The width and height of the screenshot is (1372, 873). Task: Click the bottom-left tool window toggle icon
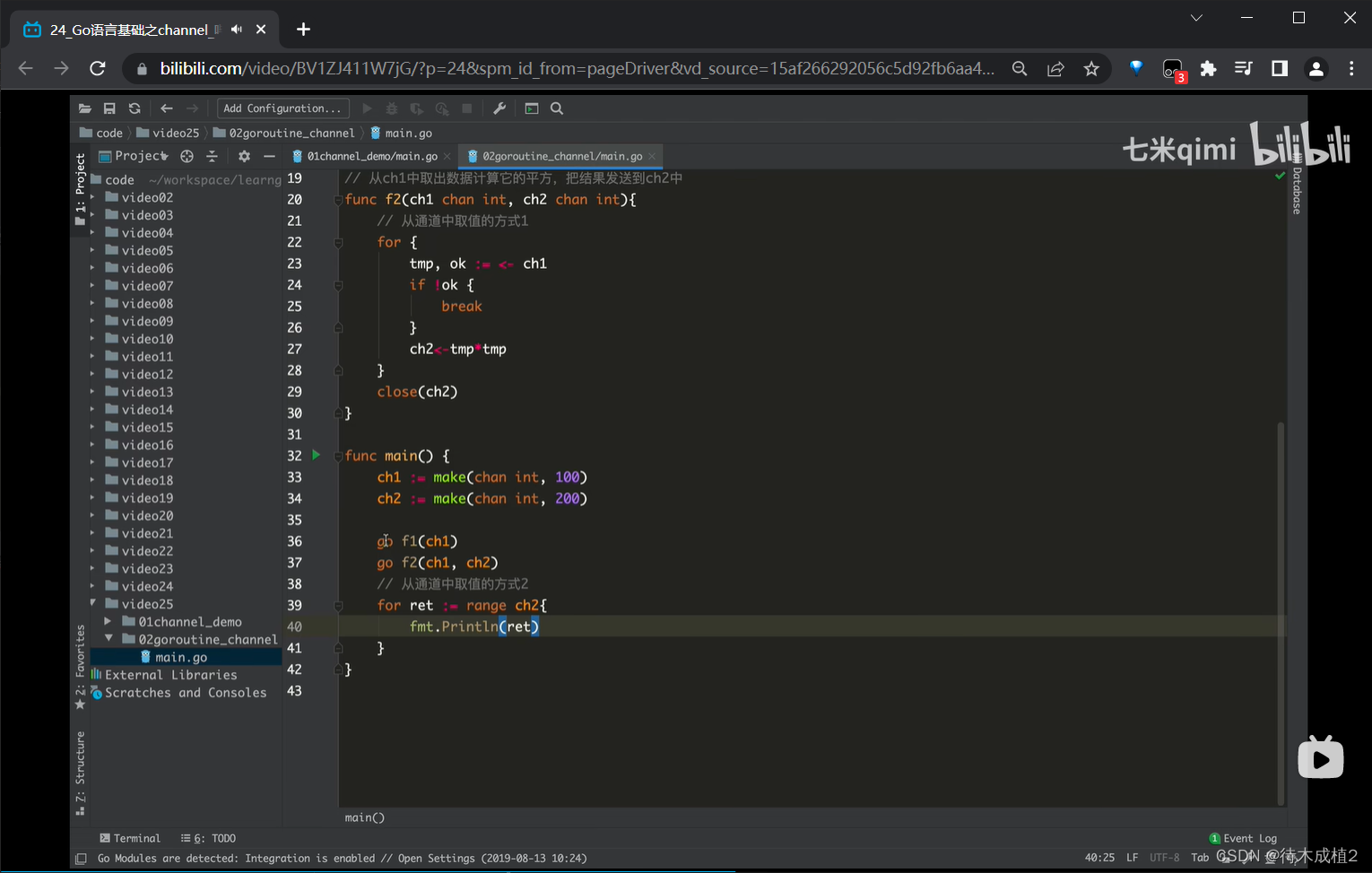click(81, 859)
